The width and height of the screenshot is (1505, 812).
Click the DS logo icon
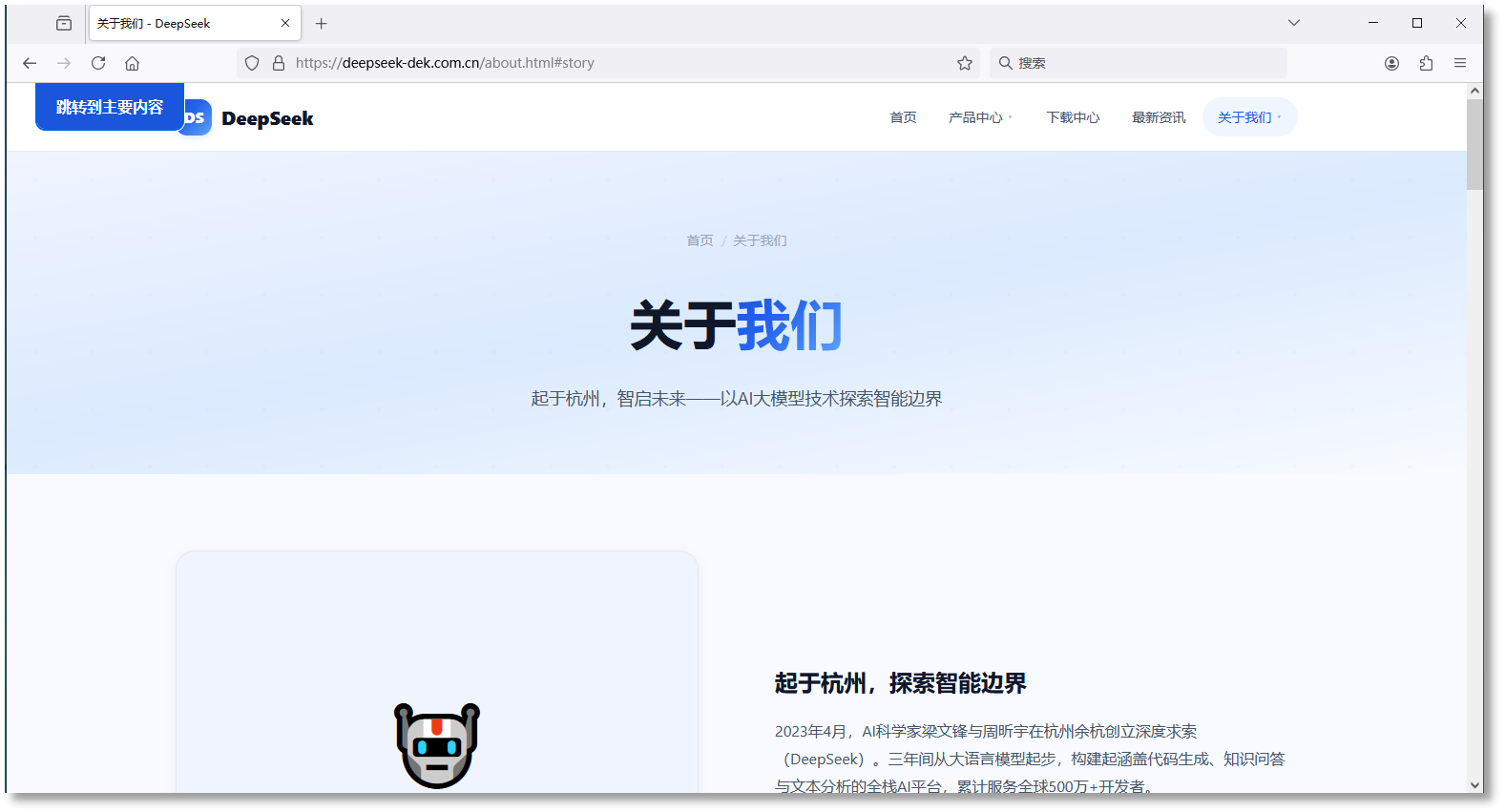(197, 117)
